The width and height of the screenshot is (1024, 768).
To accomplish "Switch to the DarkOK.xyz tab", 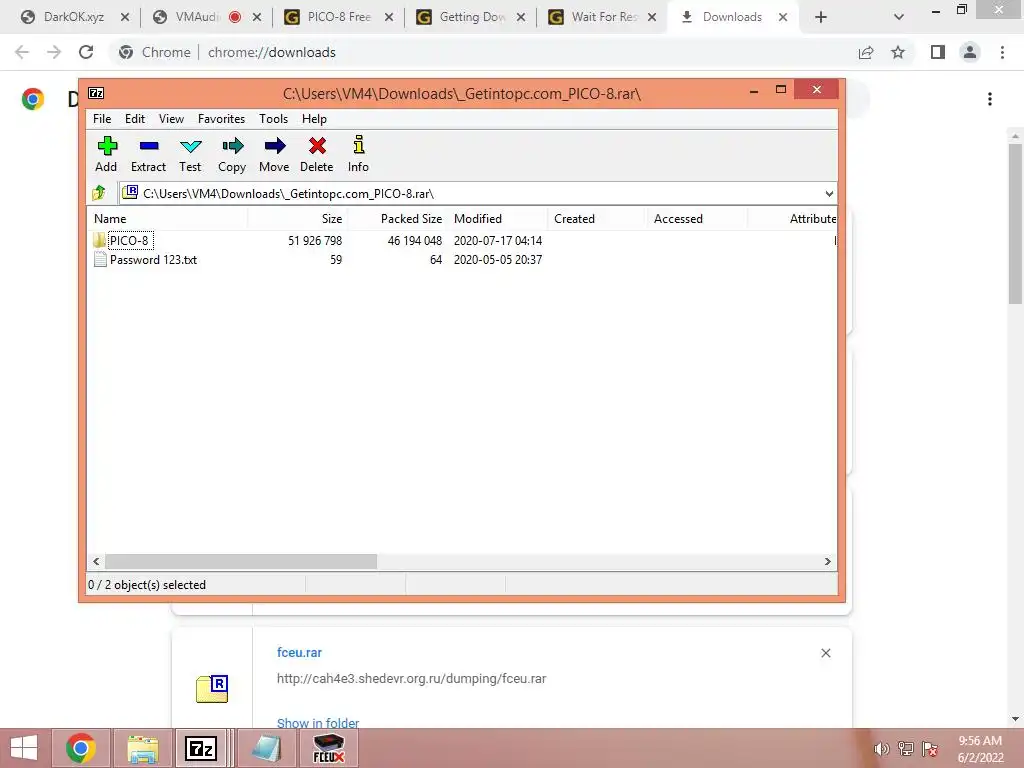I will tap(73, 17).
